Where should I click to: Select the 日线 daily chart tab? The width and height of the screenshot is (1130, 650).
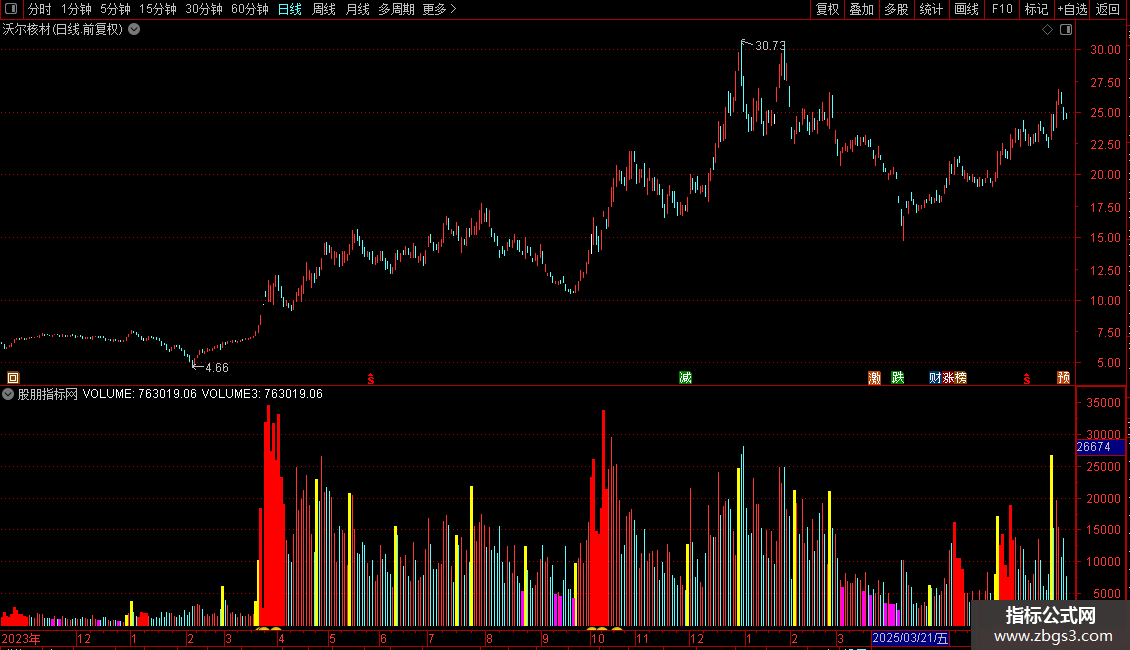[290, 9]
